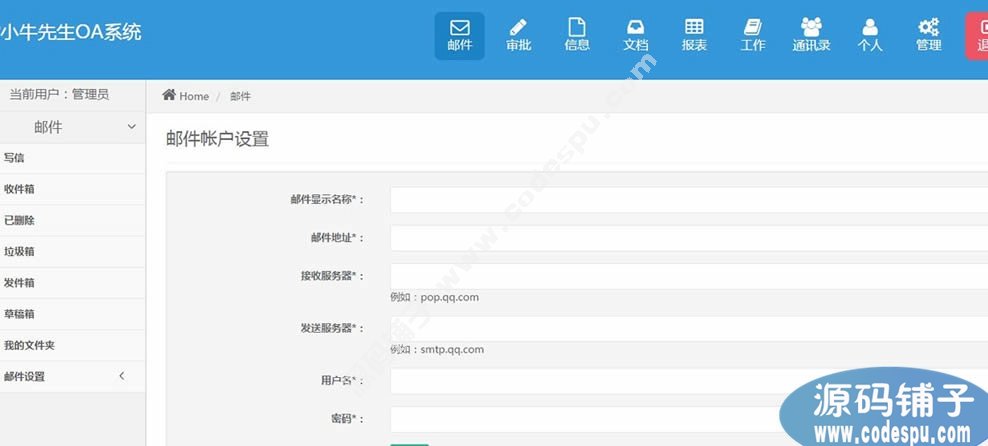988x446 pixels.
Task: Focus the 用户名 input field
Action: pos(689,381)
